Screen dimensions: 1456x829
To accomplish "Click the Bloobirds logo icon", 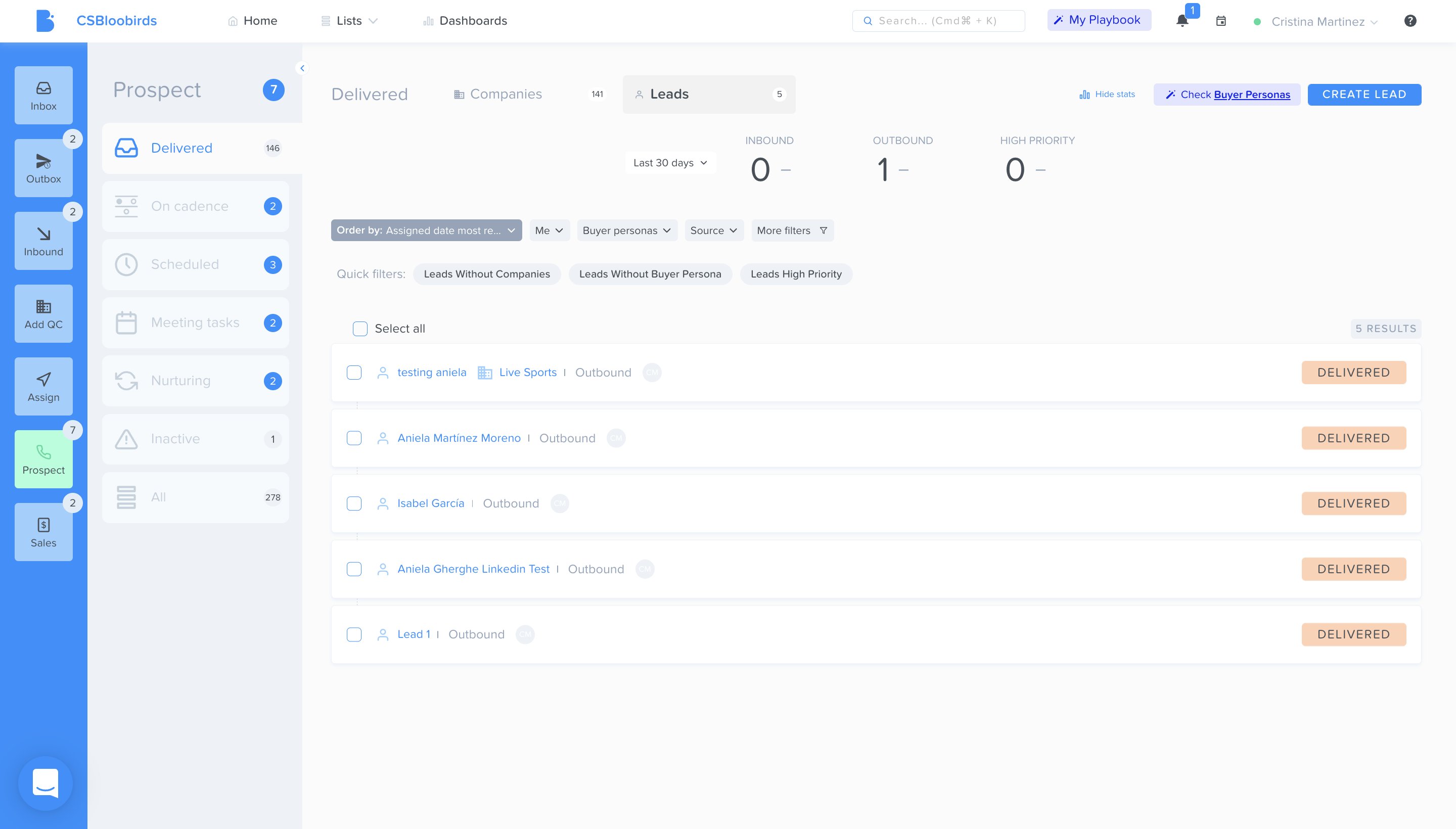I will [x=45, y=21].
